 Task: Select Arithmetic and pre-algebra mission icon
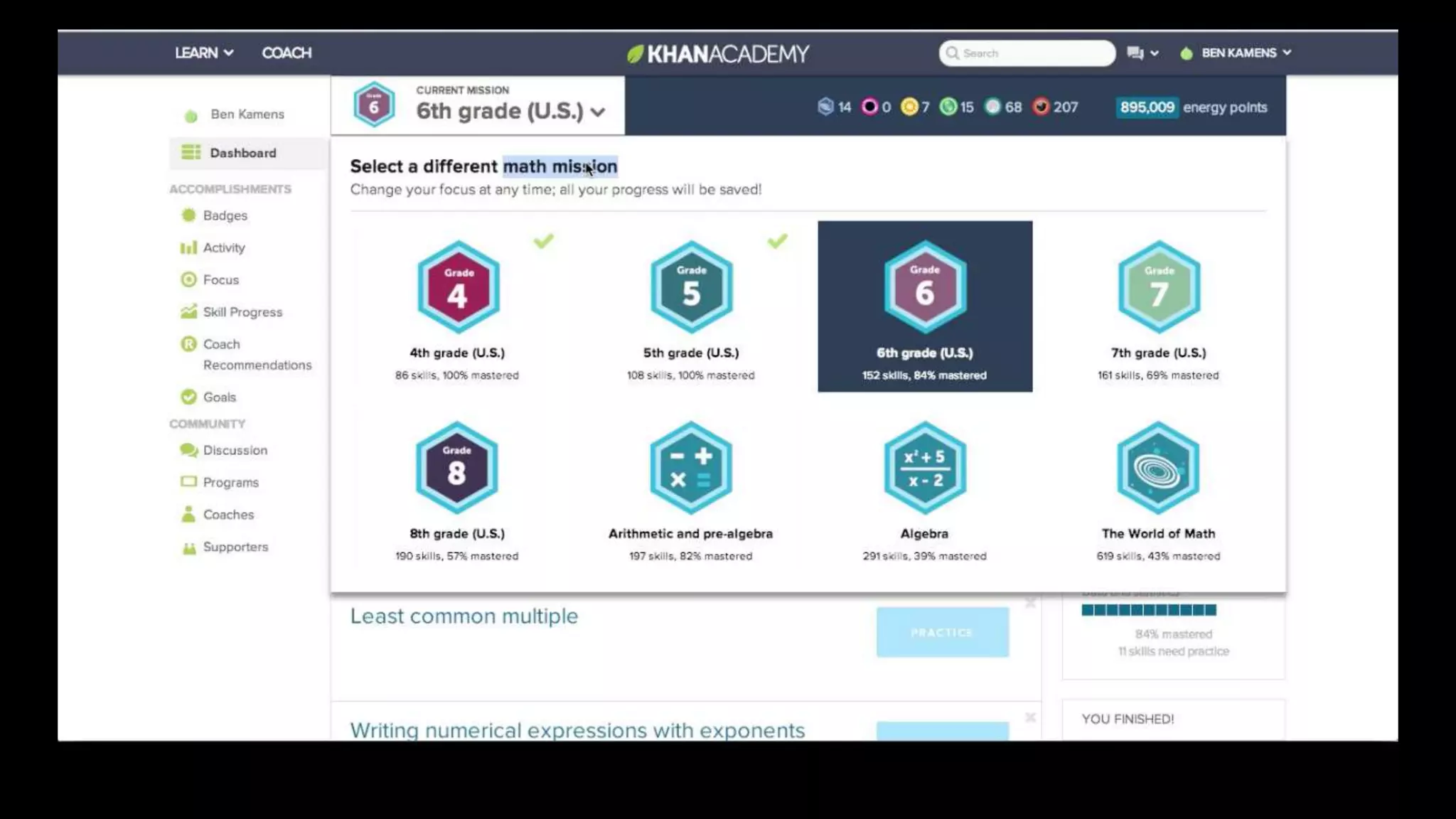690,468
